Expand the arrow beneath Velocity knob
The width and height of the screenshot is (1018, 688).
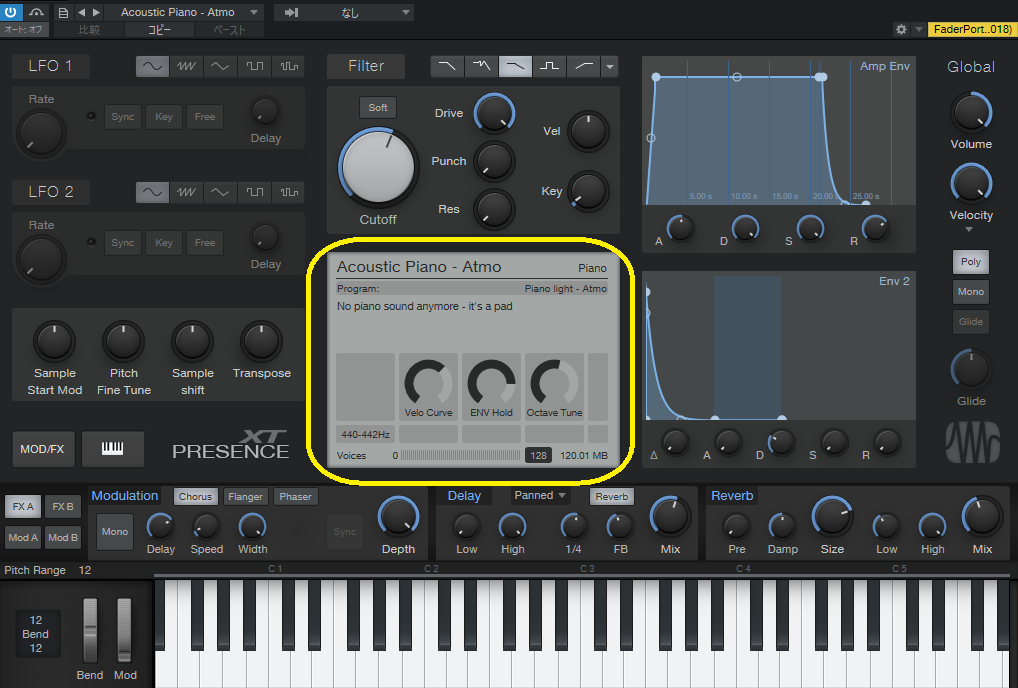[x=969, y=230]
